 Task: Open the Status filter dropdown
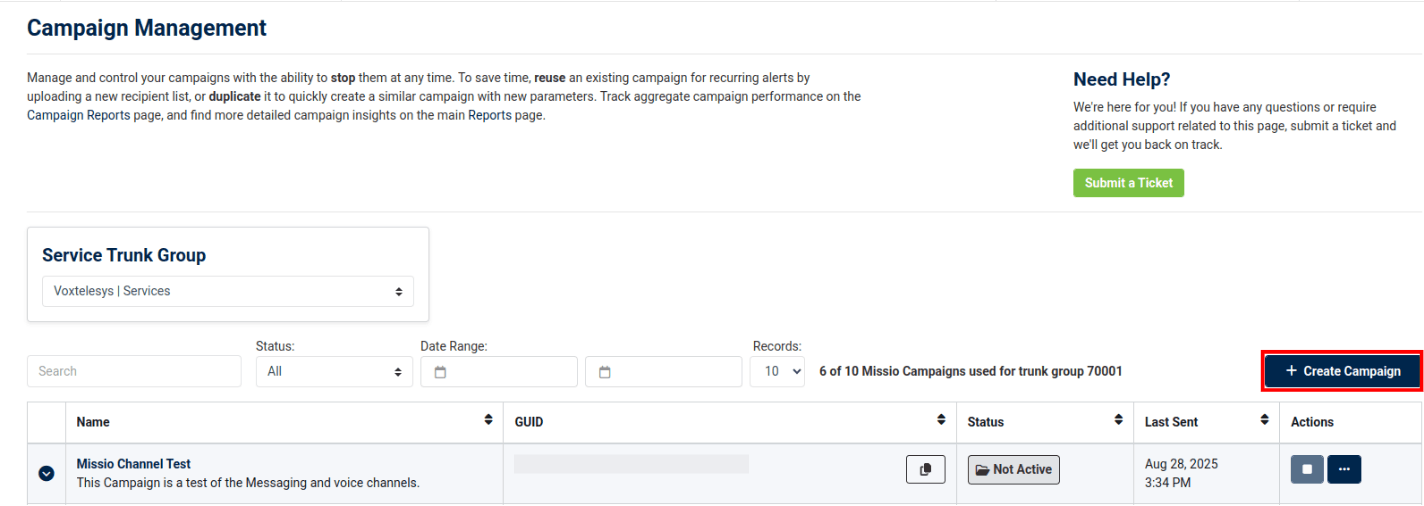pos(334,372)
